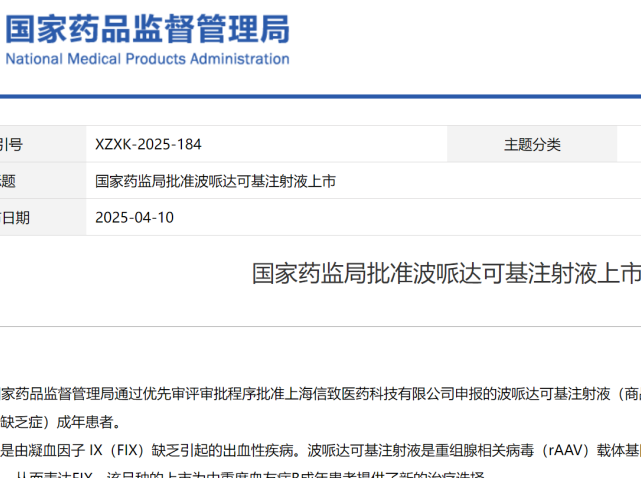Click the 国家药品监督管理局 logo text
641x478 pixels.
pyautogui.click(x=147, y=29)
